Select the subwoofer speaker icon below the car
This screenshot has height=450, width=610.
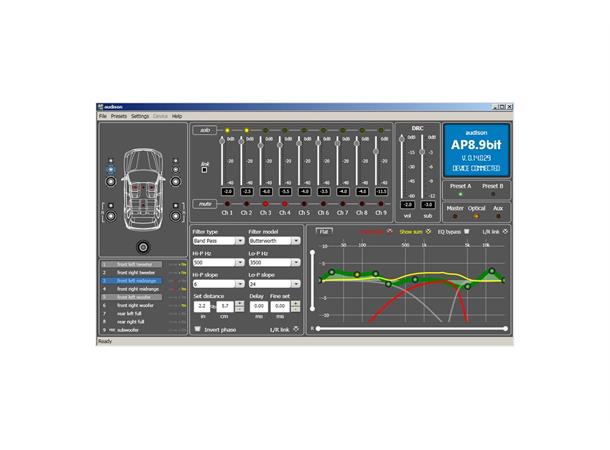(x=143, y=247)
